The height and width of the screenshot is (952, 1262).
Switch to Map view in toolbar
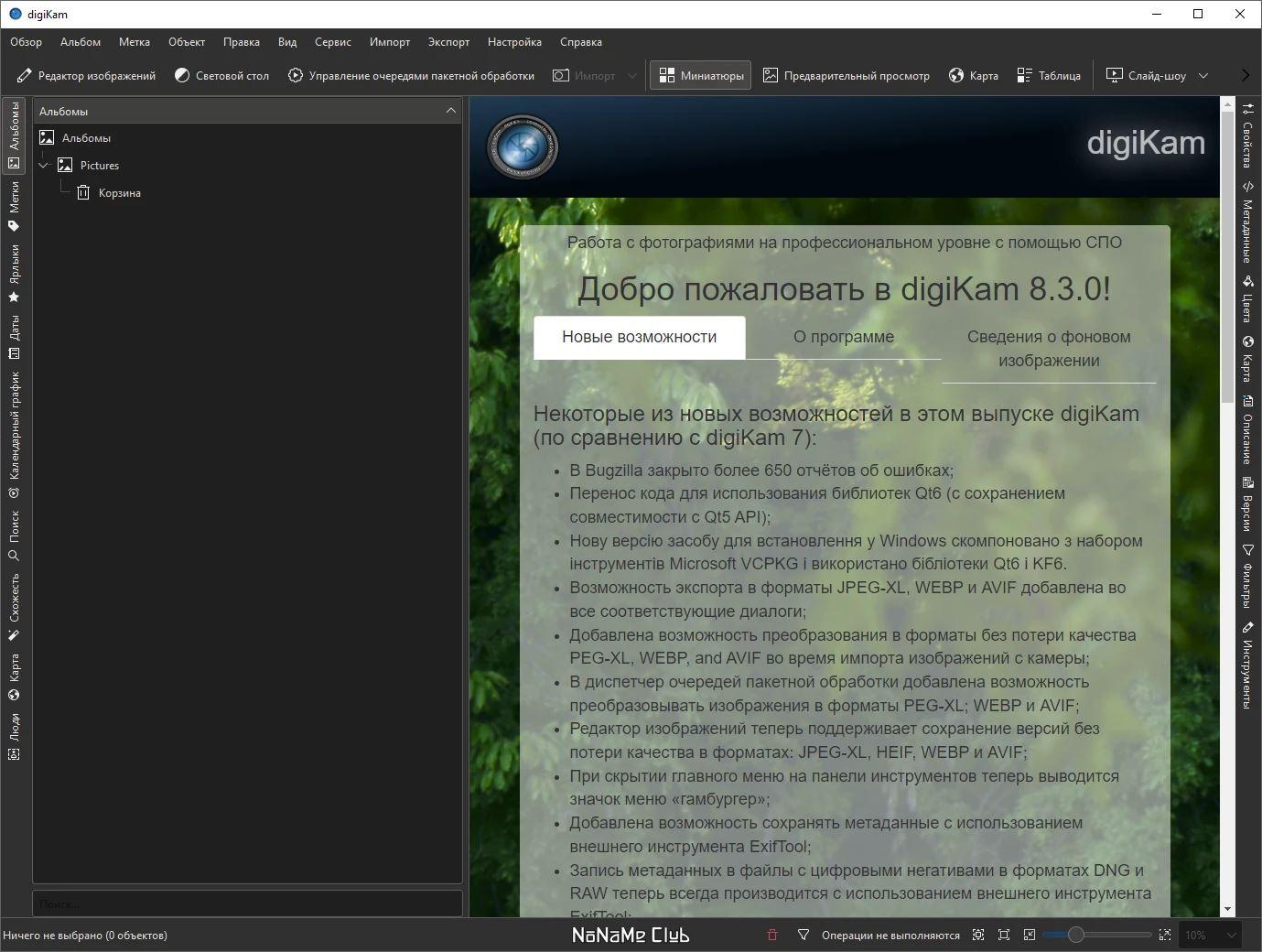click(973, 76)
